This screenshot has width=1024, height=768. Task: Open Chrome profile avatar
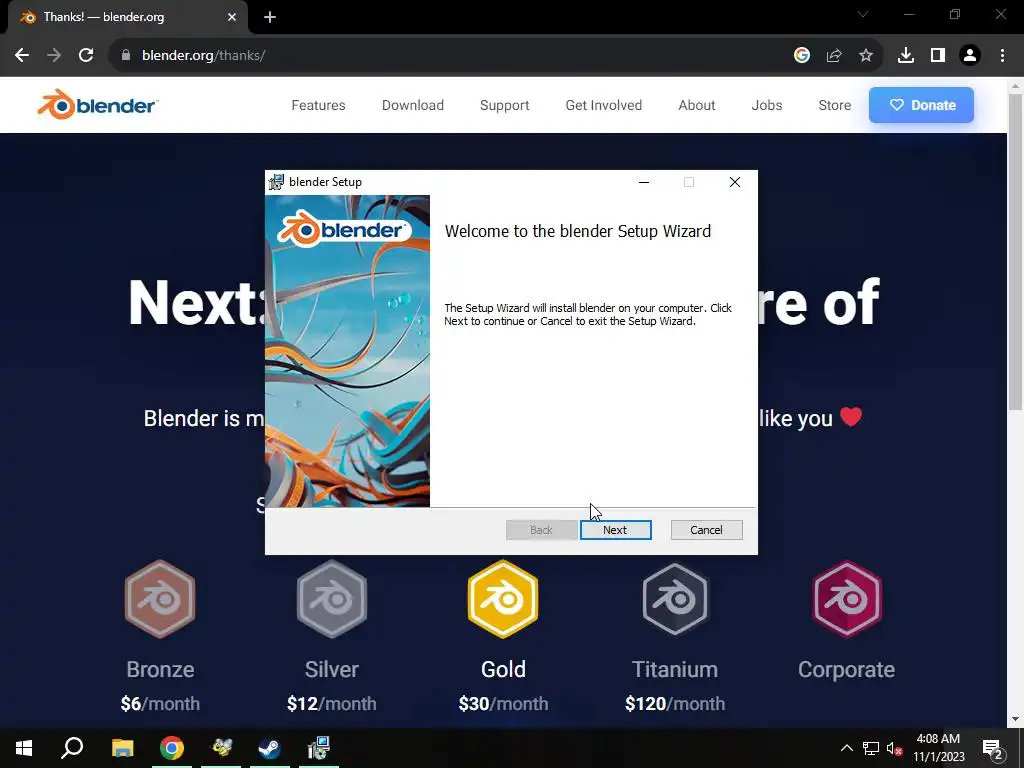point(970,56)
